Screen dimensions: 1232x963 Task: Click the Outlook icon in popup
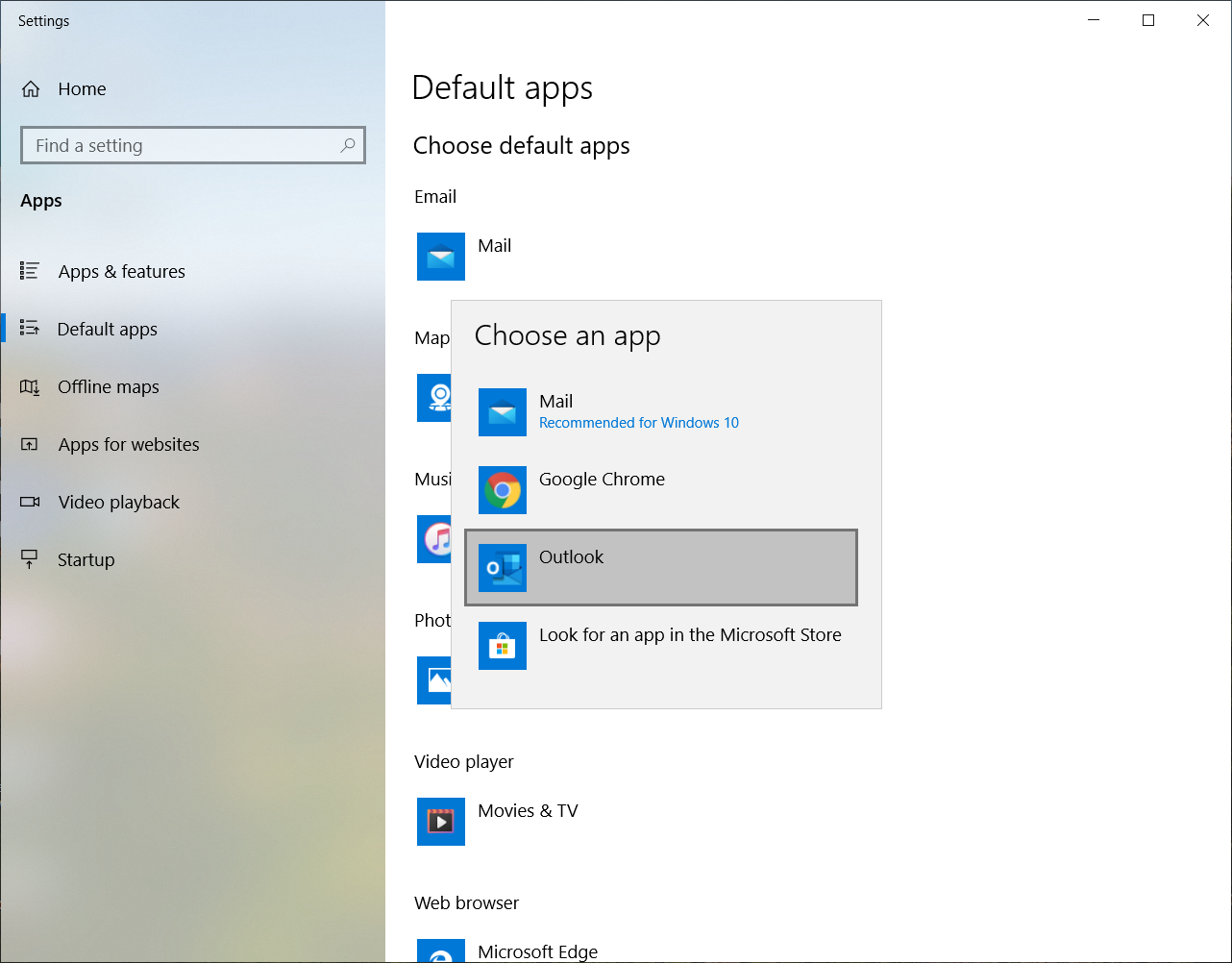[503, 568]
